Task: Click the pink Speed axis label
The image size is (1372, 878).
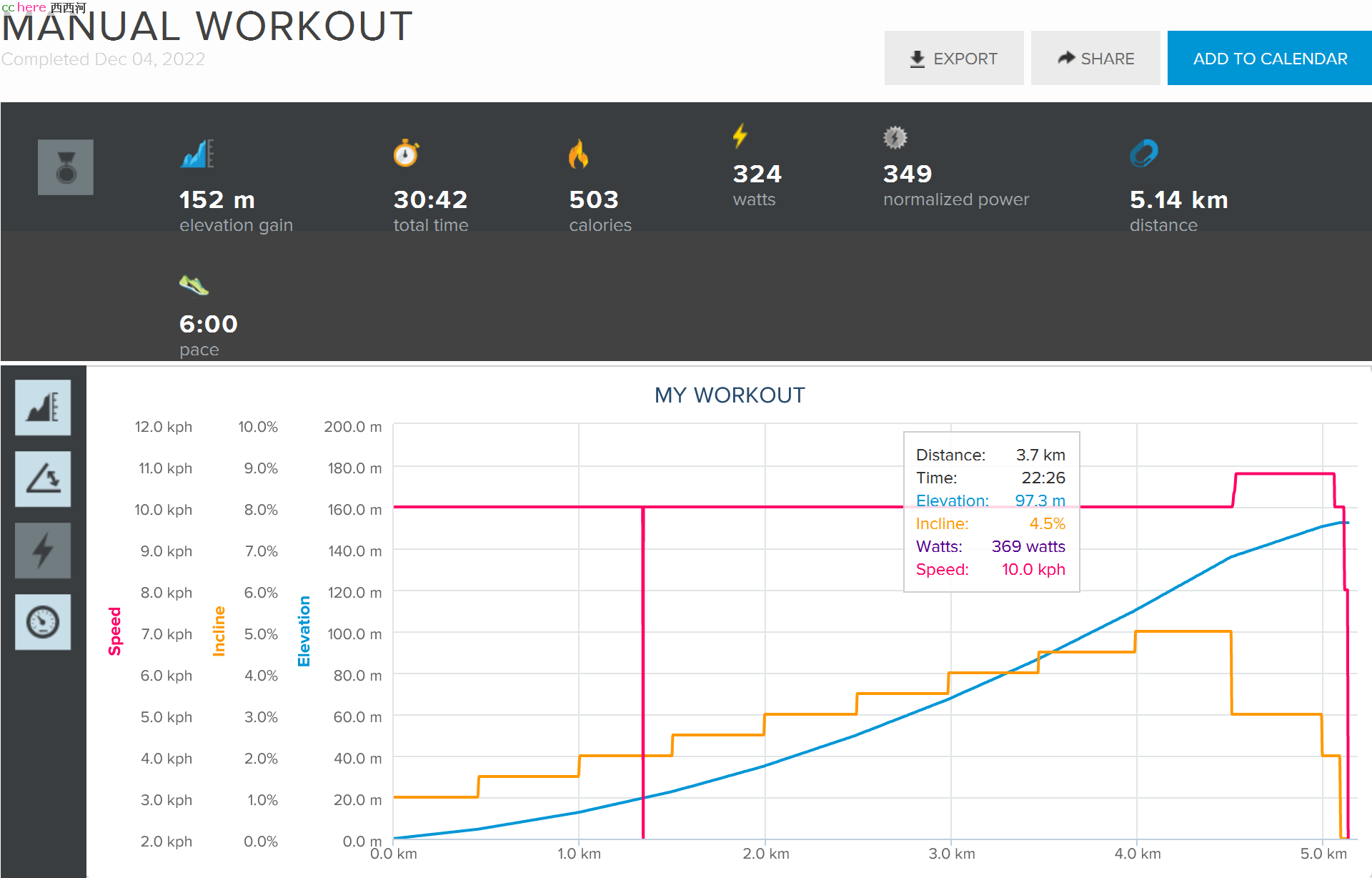Action: click(114, 631)
